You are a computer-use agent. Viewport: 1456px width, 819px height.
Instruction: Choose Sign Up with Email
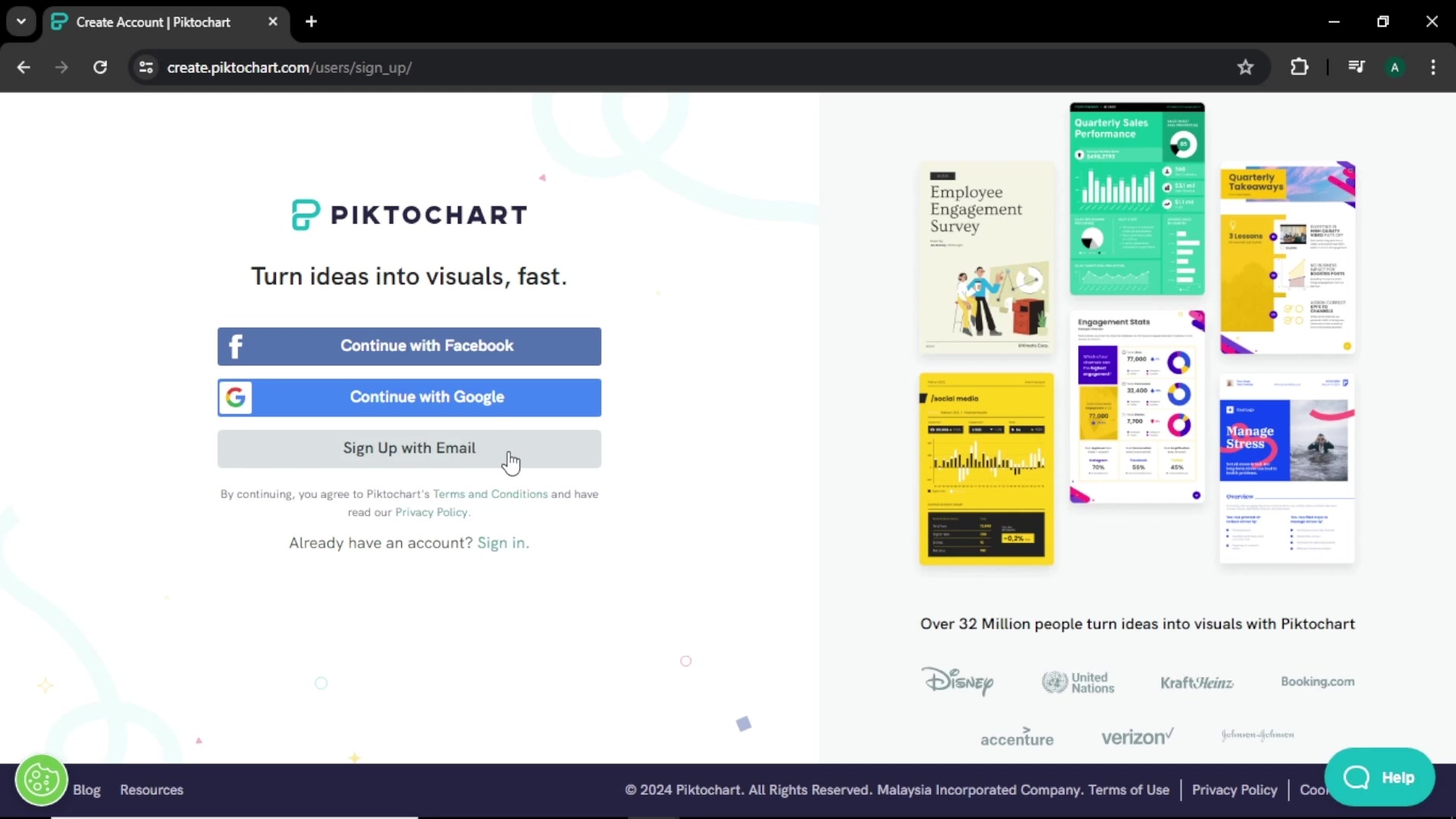pyautogui.click(x=409, y=449)
